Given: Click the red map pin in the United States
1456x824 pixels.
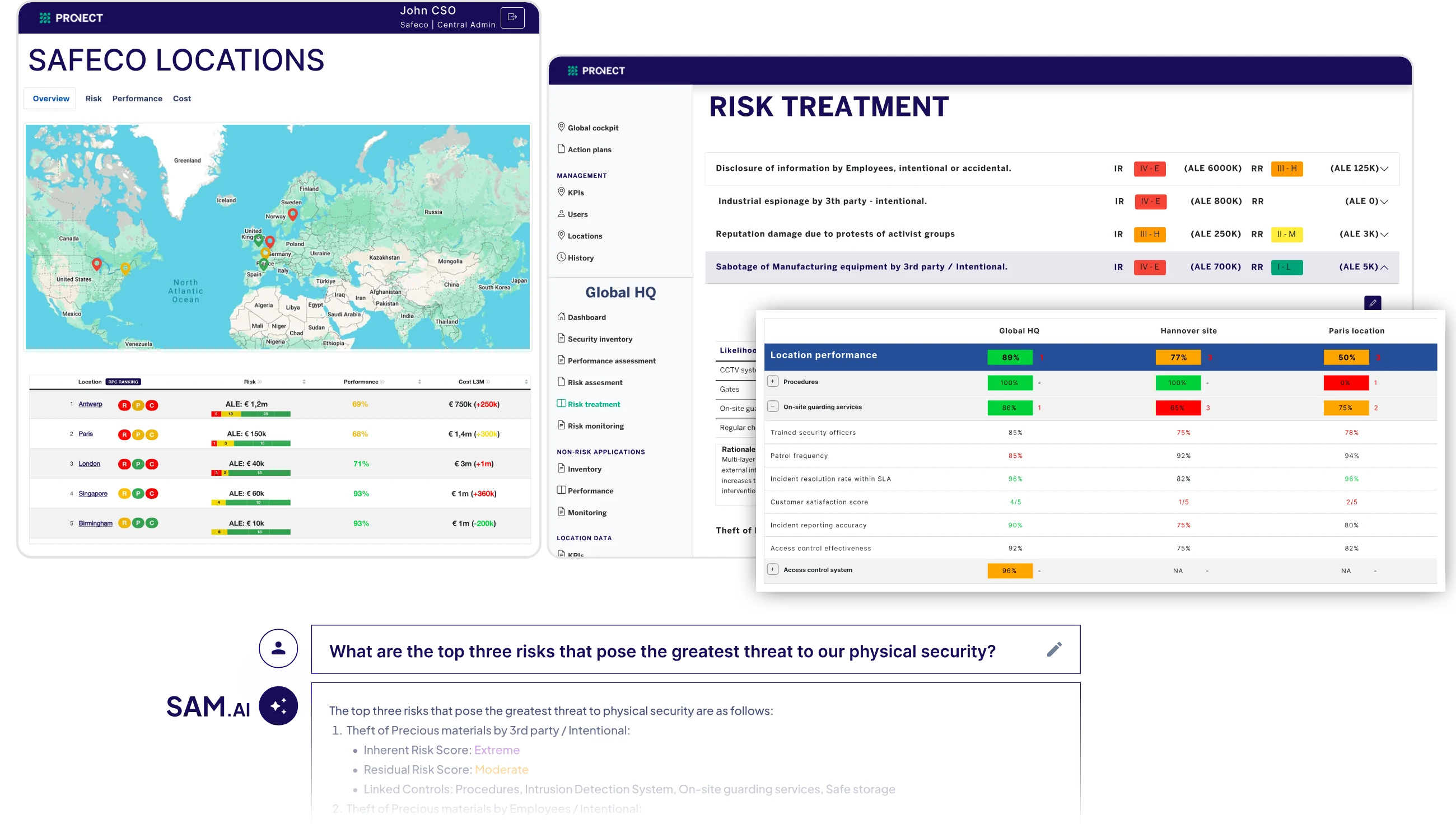Looking at the screenshot, I should 97,264.
